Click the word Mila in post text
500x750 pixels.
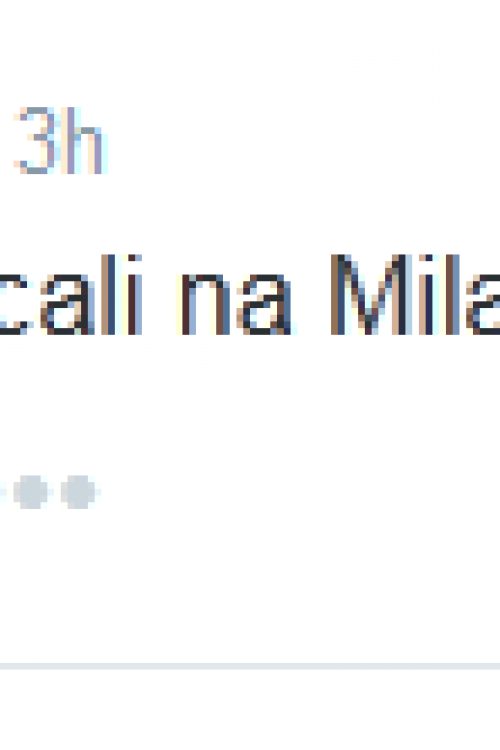(415, 295)
